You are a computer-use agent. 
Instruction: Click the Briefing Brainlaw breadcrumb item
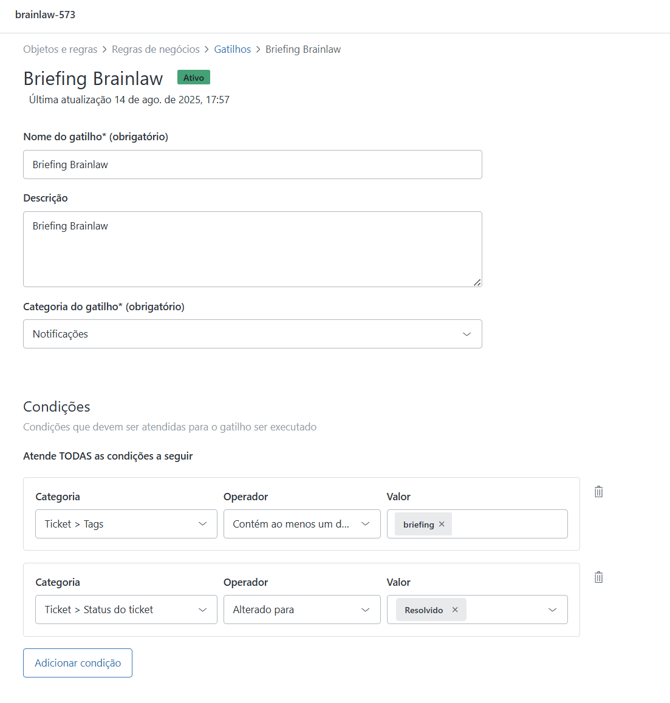coord(303,49)
